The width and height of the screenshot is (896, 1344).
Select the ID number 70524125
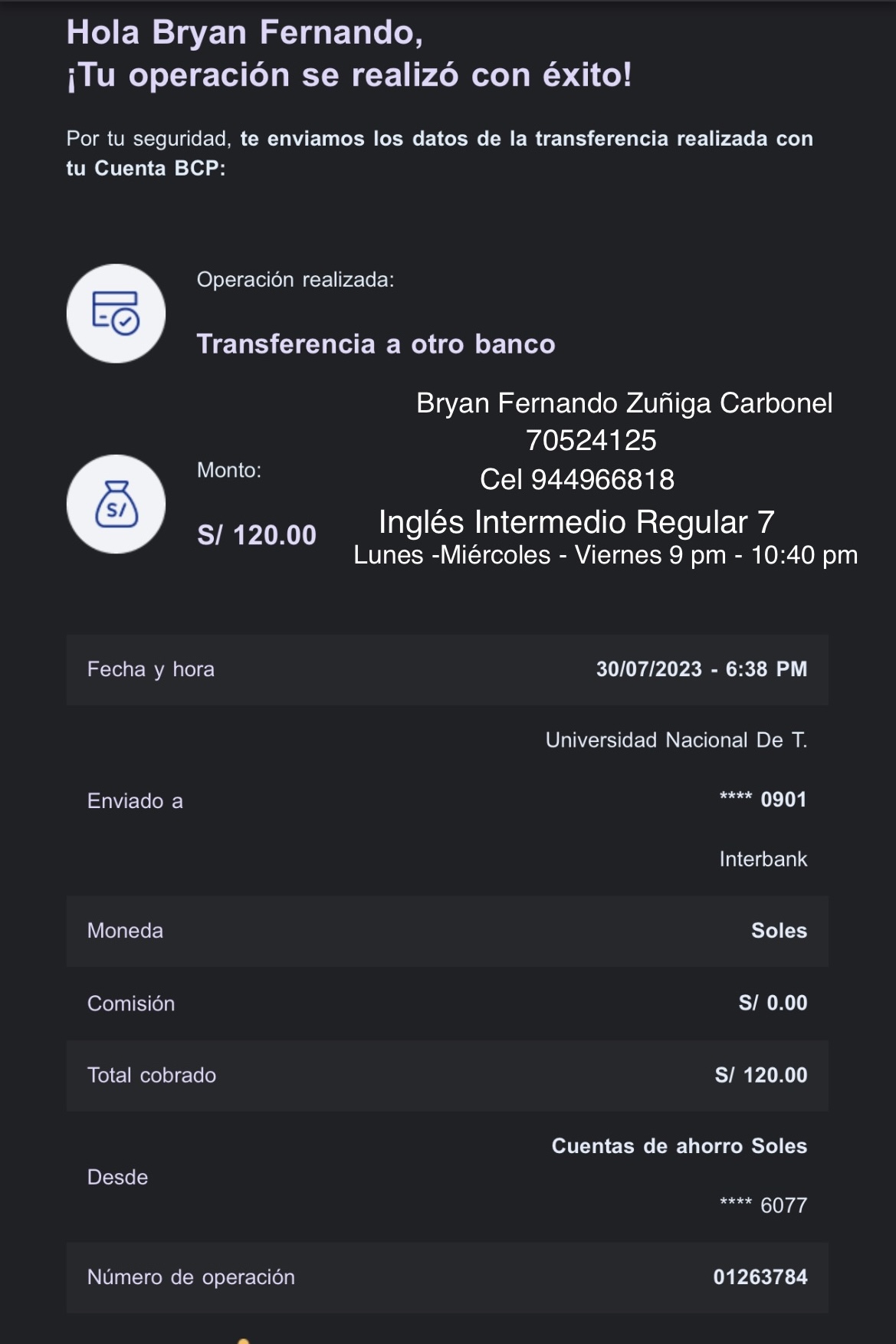(x=591, y=441)
